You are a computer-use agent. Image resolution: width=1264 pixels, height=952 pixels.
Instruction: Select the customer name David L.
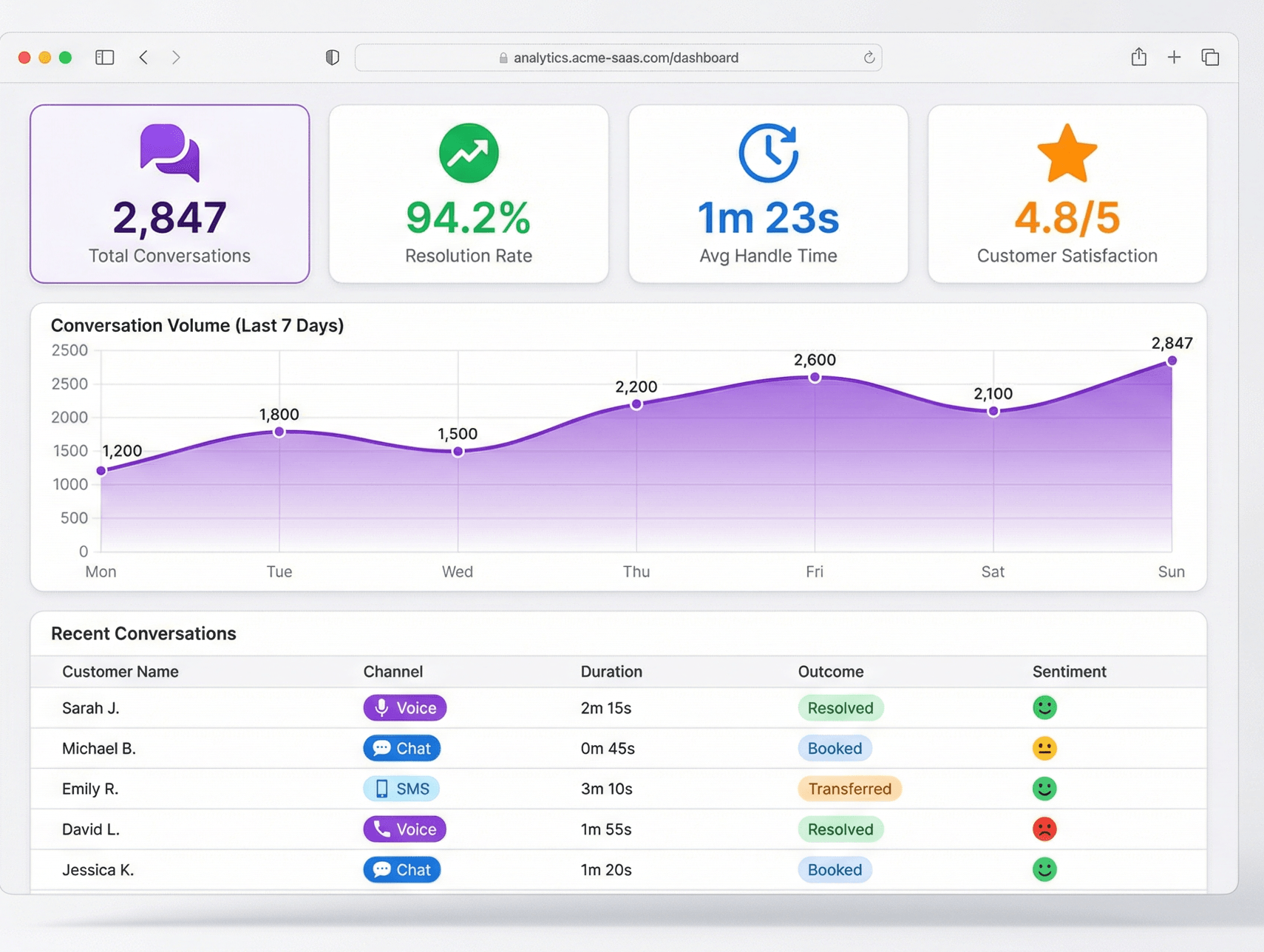coord(91,829)
